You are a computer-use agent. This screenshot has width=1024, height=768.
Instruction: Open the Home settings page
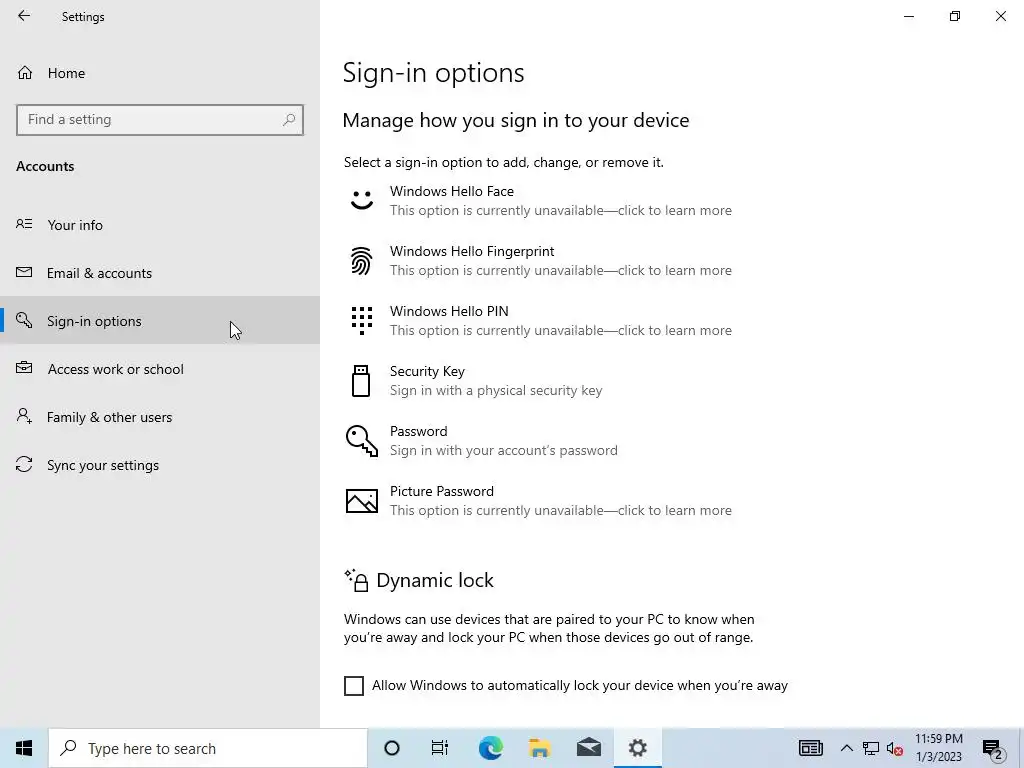[x=160, y=73]
